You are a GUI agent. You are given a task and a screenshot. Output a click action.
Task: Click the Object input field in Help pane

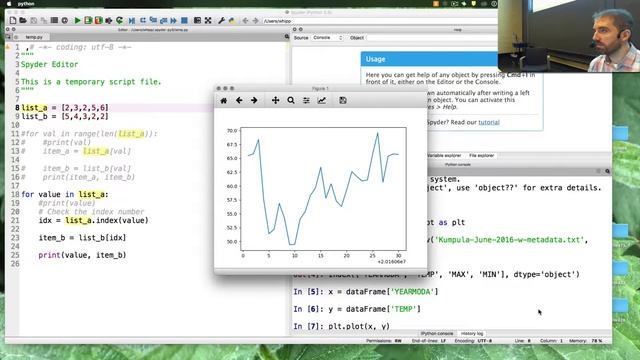tap(432, 38)
